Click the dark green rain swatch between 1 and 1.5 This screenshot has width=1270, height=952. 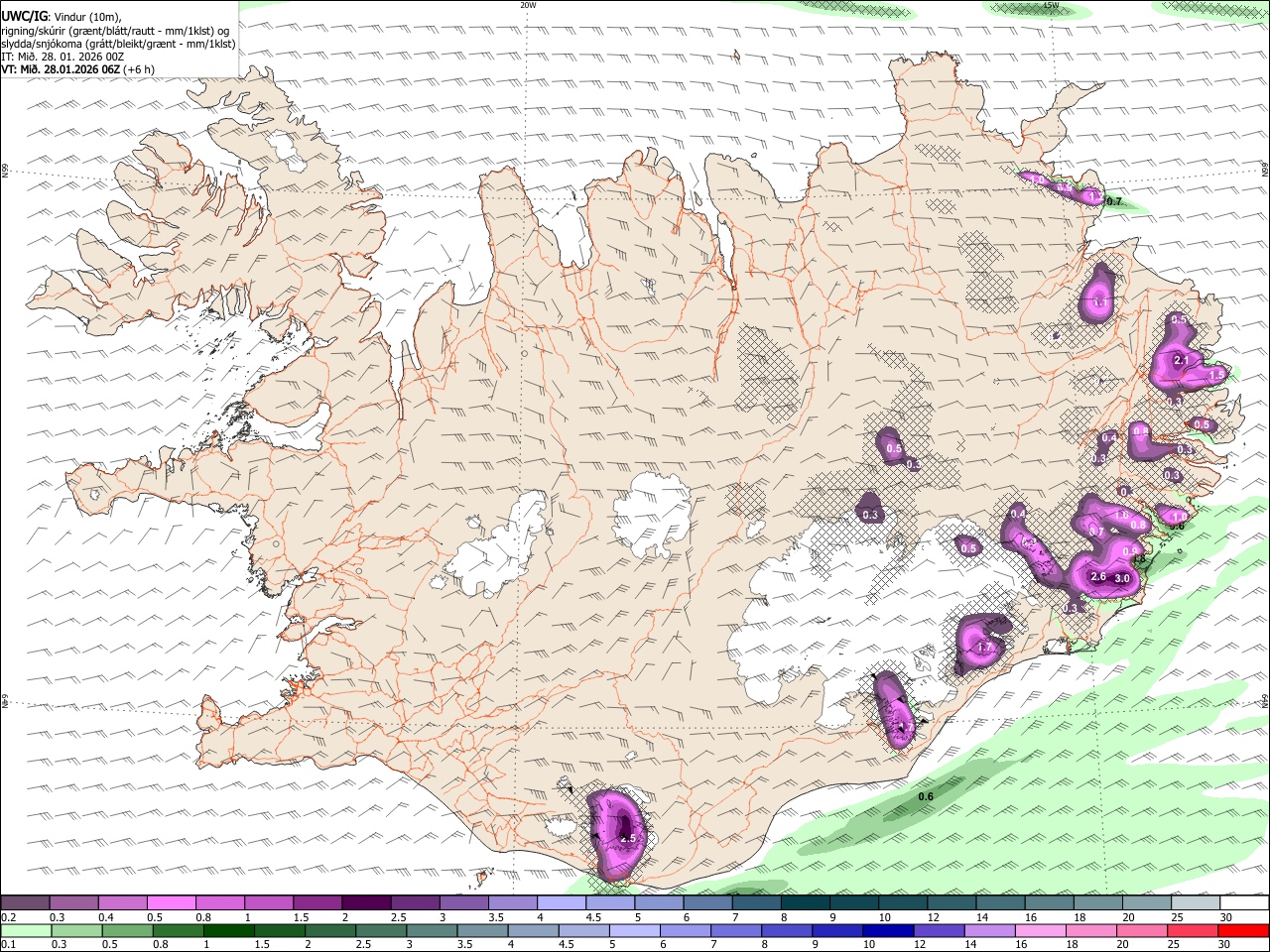228,931
